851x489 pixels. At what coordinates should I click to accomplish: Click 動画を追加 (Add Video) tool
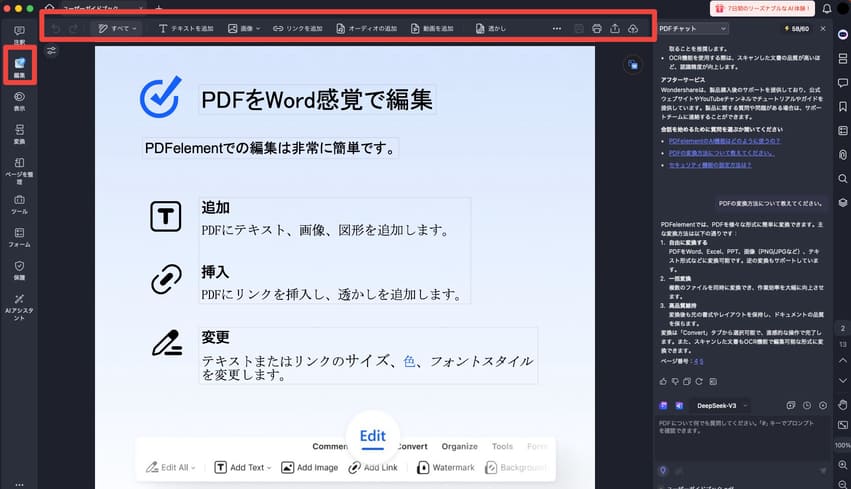pos(432,28)
